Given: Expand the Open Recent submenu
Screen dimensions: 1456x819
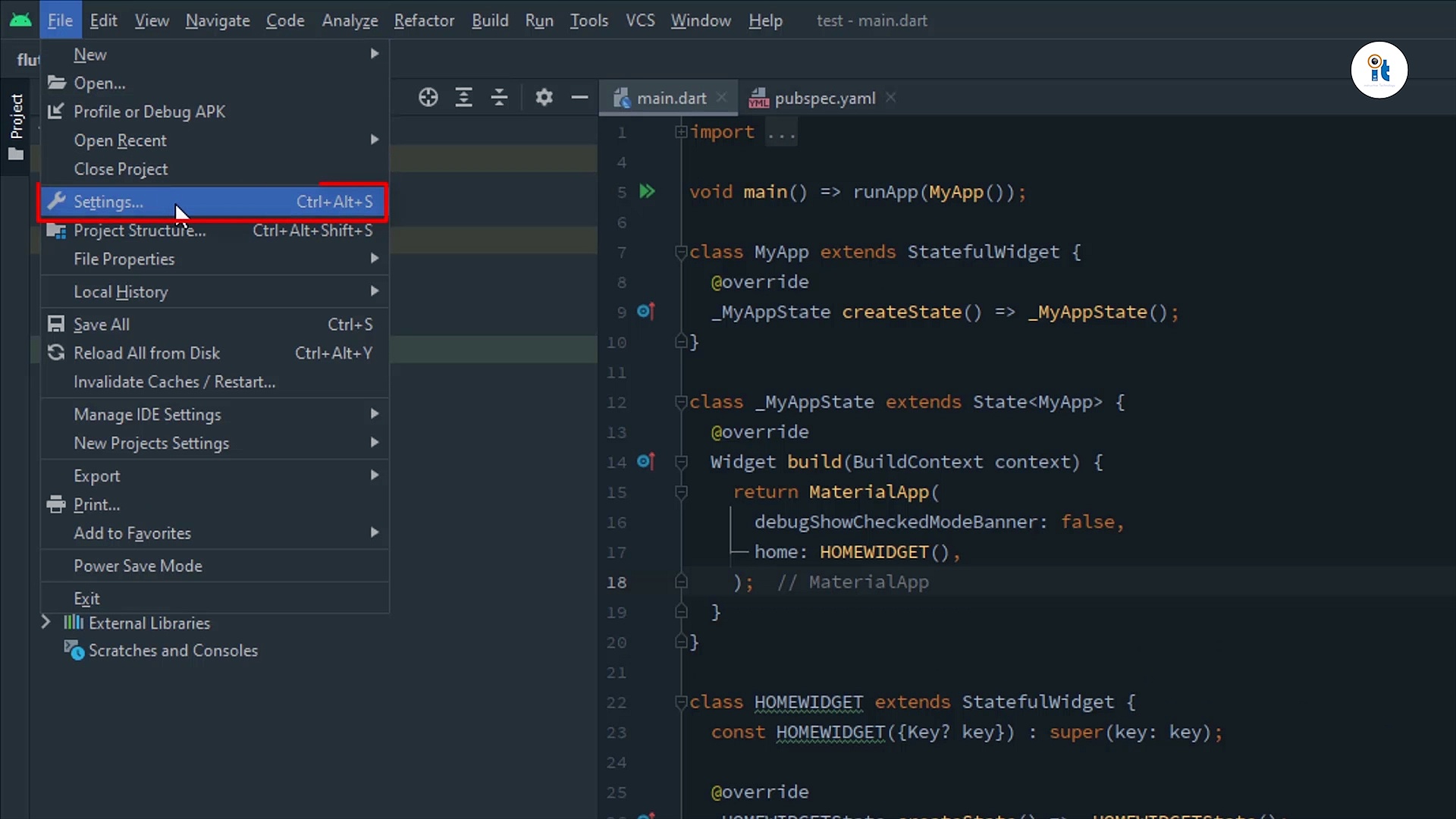Looking at the screenshot, I should [x=215, y=140].
